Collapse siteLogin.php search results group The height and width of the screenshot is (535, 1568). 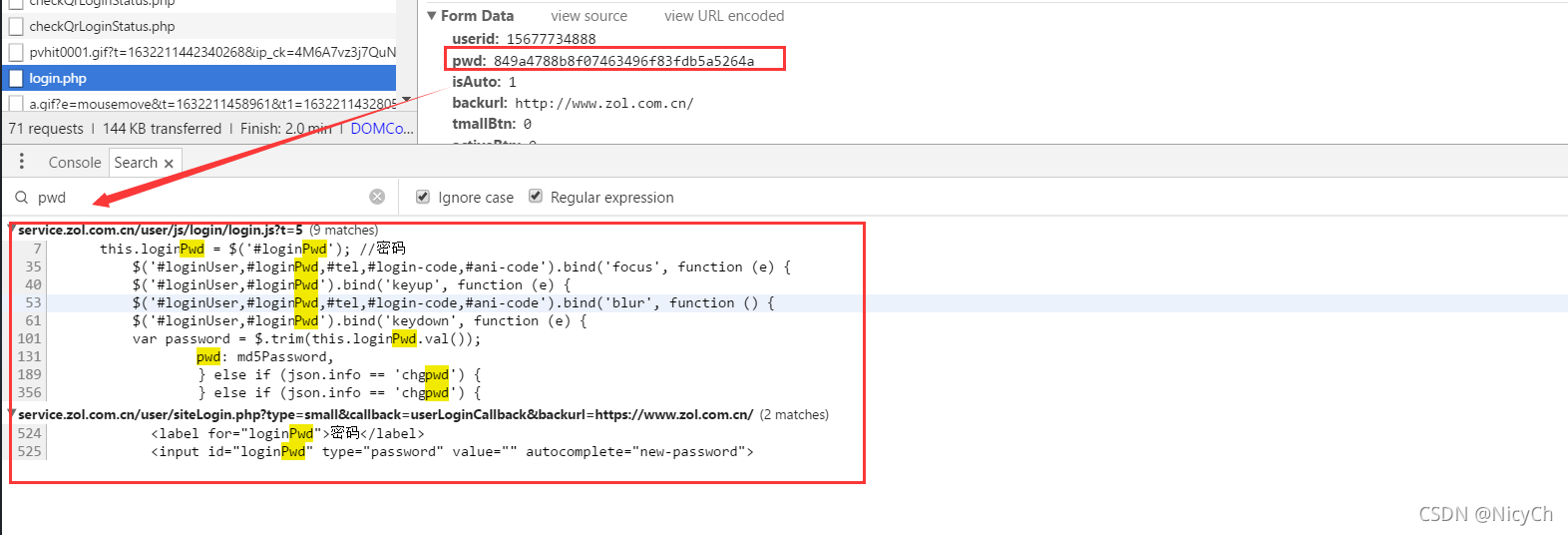[12, 414]
